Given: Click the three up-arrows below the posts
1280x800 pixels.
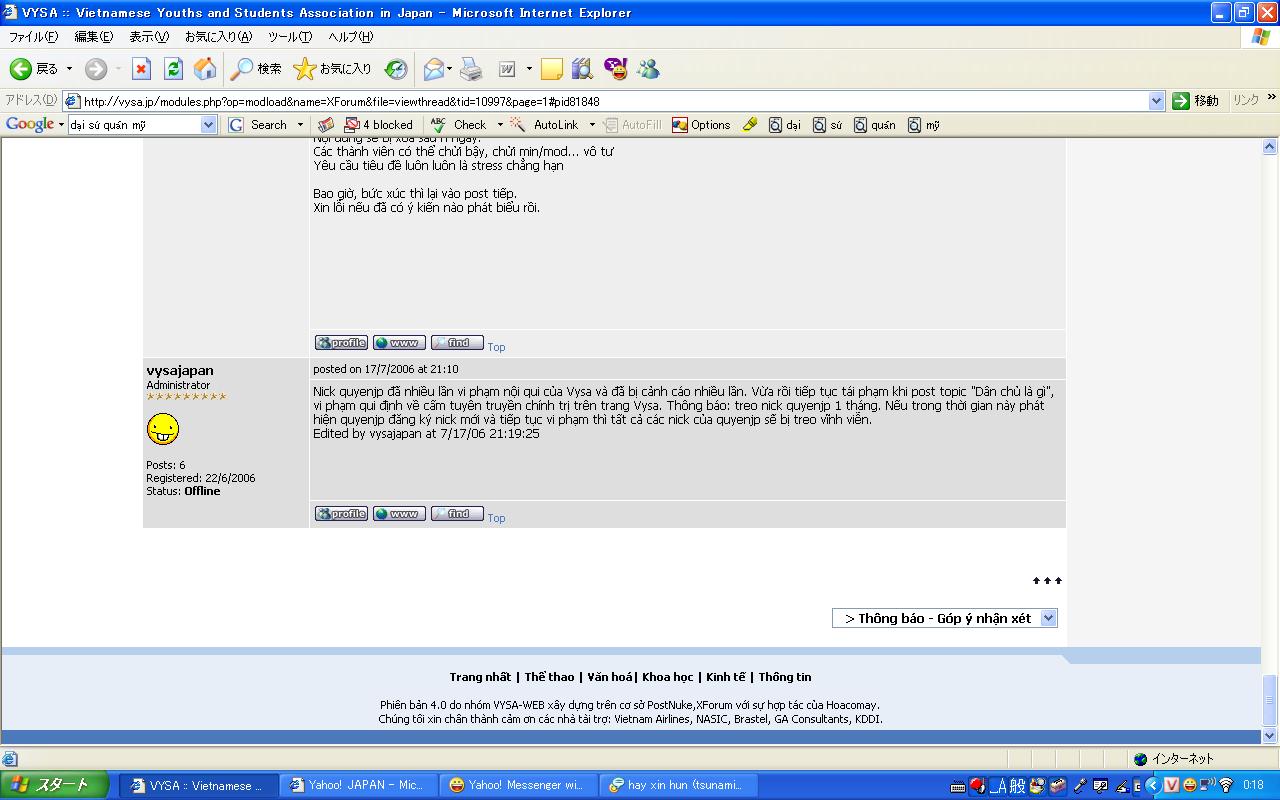Looking at the screenshot, I should 1047,580.
